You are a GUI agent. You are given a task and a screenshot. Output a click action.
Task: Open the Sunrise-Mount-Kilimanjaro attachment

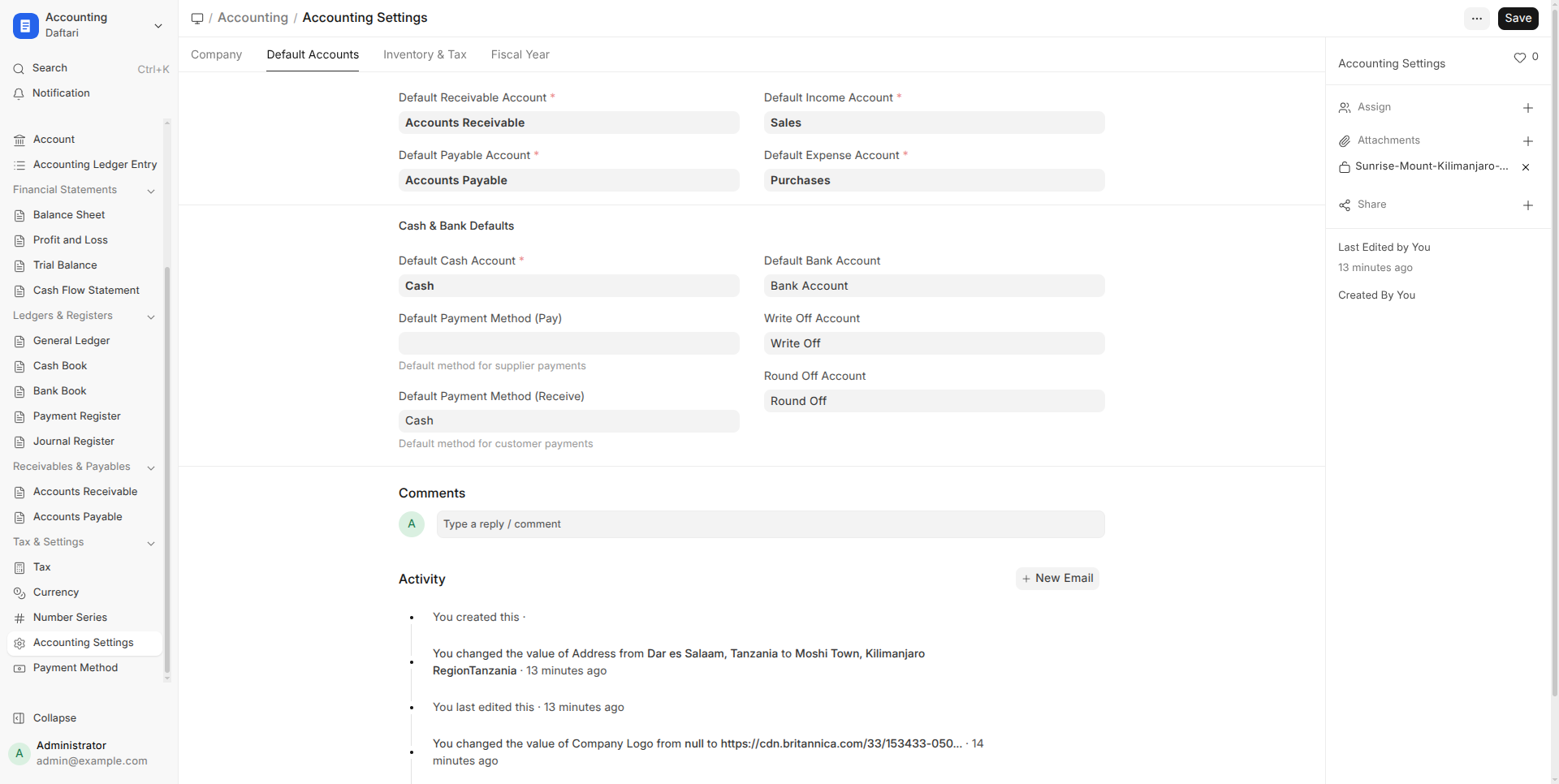tap(1431, 166)
